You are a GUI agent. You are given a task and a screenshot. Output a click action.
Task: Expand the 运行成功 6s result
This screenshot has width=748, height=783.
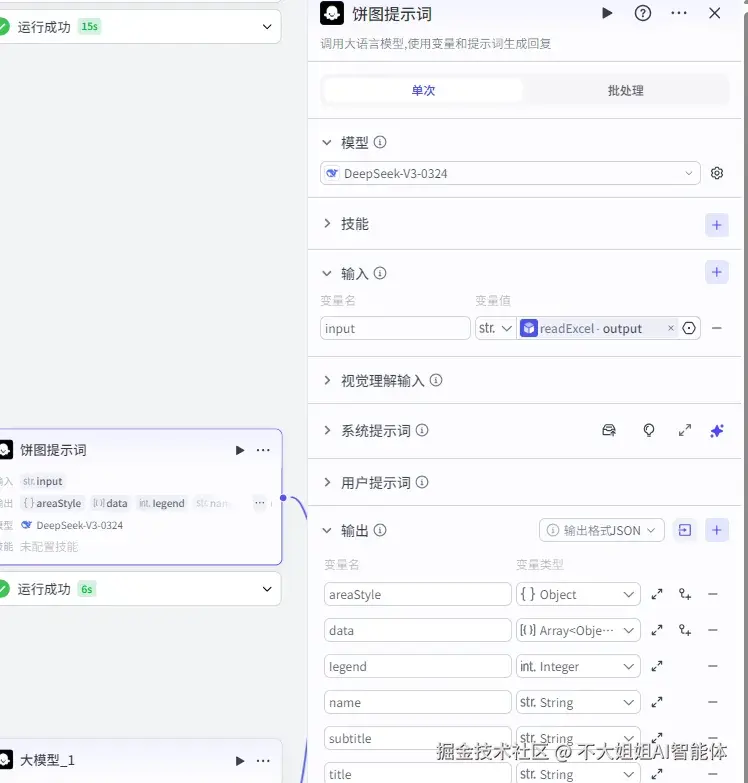[267, 589]
